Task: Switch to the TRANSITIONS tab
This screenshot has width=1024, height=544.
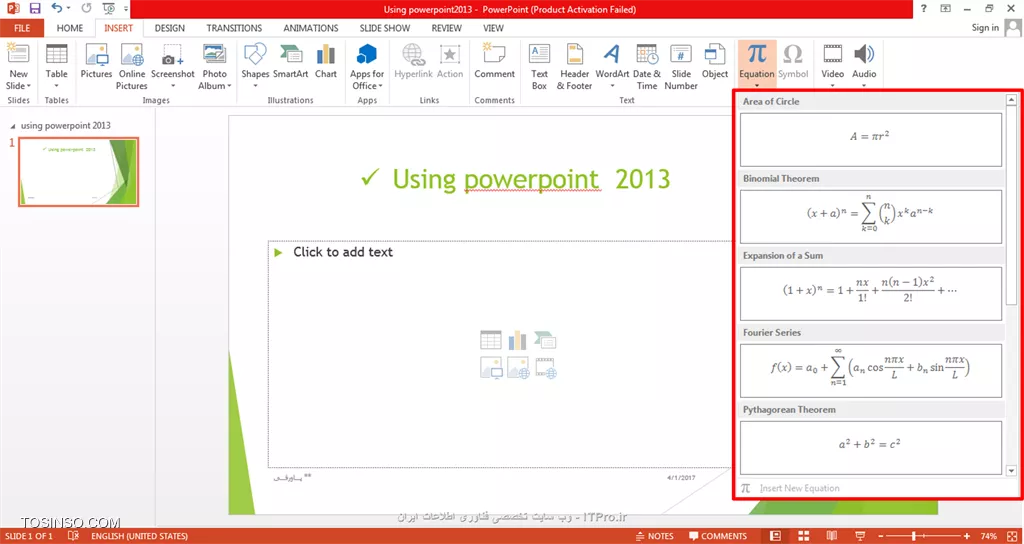Action: click(234, 28)
